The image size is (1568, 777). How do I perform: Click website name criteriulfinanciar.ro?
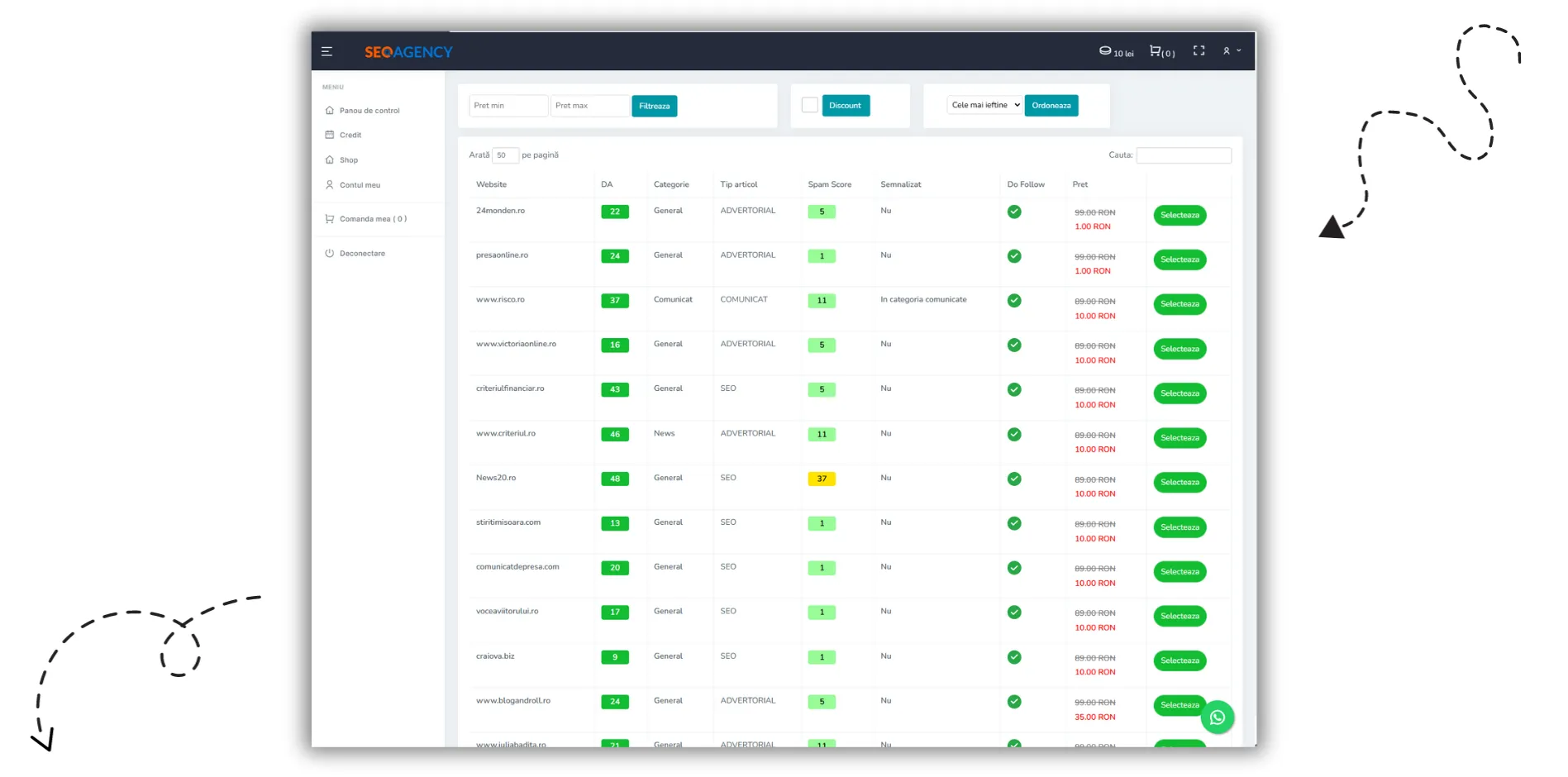510,388
